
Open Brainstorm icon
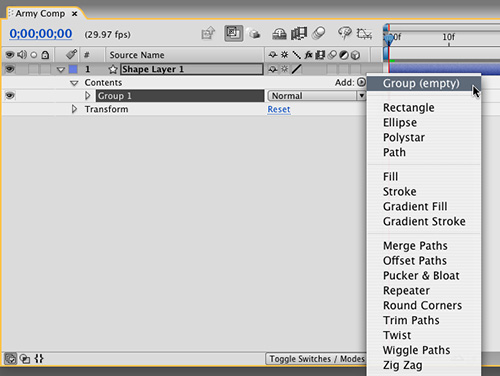(x=345, y=33)
